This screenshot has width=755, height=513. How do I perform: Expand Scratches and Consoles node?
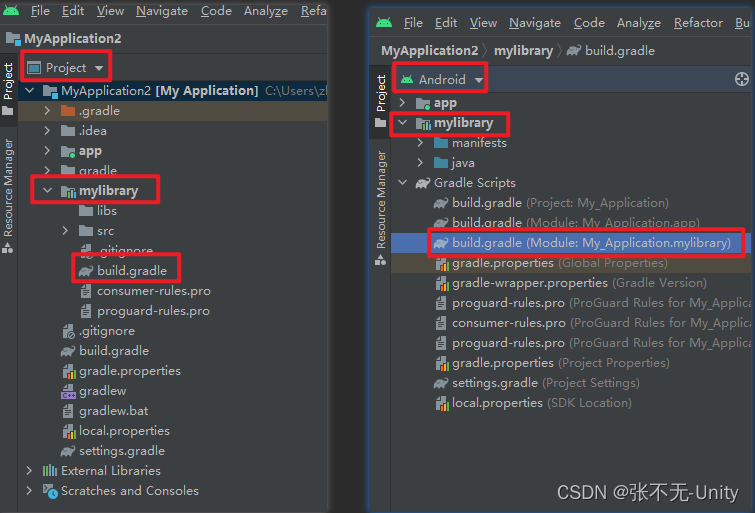point(29,491)
